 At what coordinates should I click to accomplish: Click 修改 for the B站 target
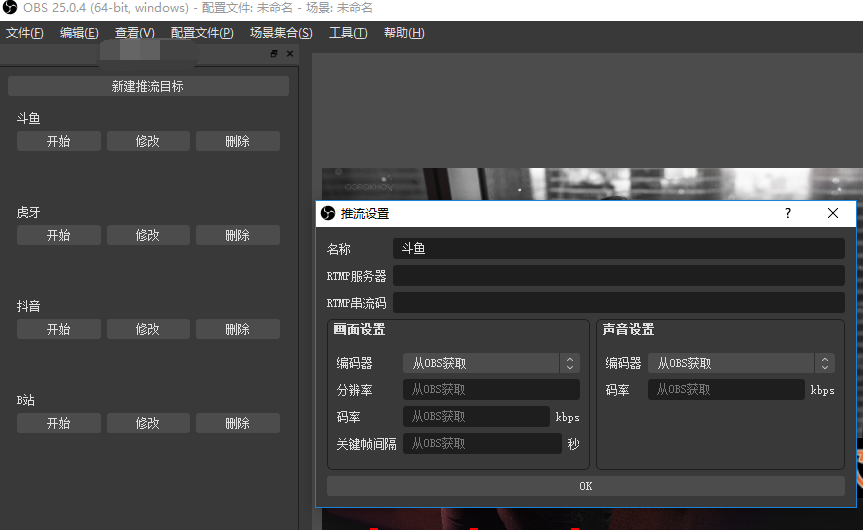pos(148,423)
